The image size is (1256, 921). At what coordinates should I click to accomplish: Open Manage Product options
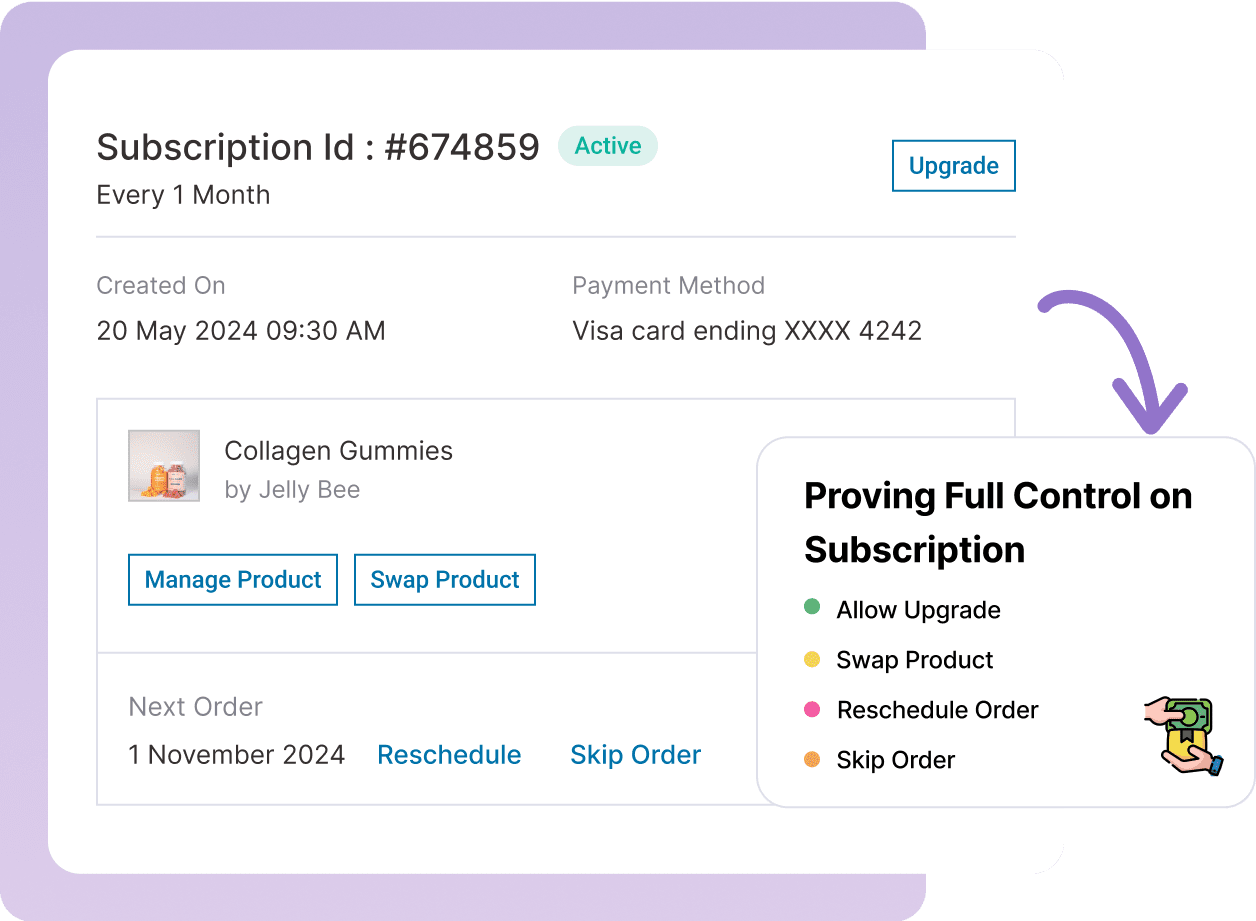[233, 580]
